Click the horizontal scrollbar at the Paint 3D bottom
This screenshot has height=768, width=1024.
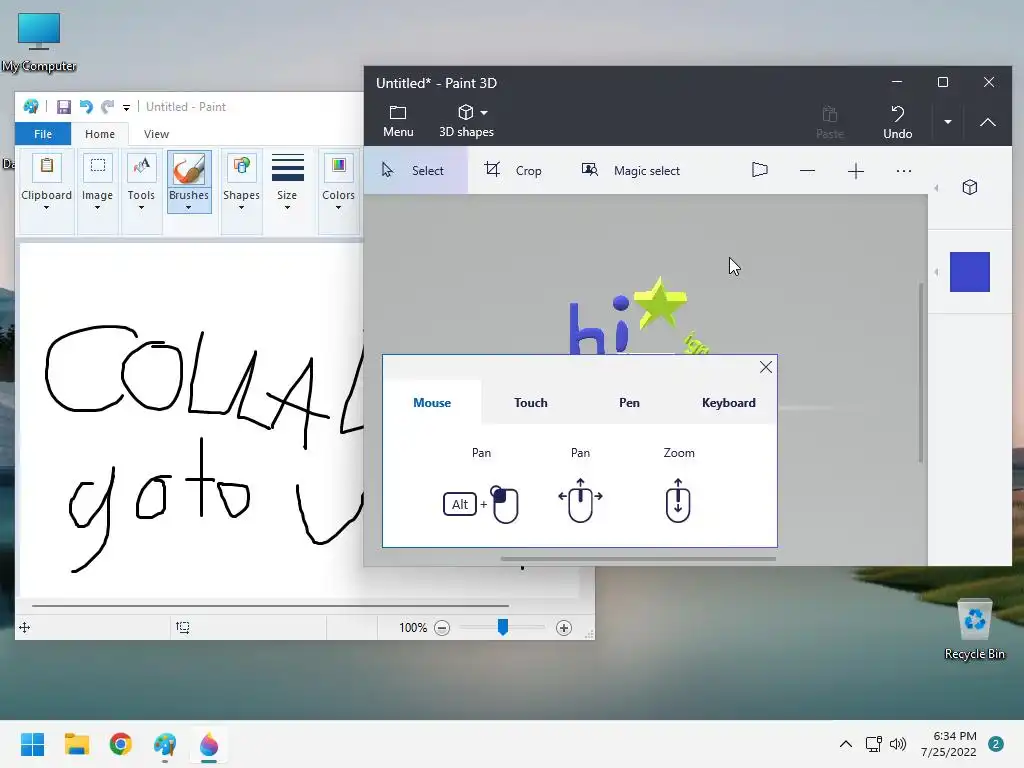(638, 559)
